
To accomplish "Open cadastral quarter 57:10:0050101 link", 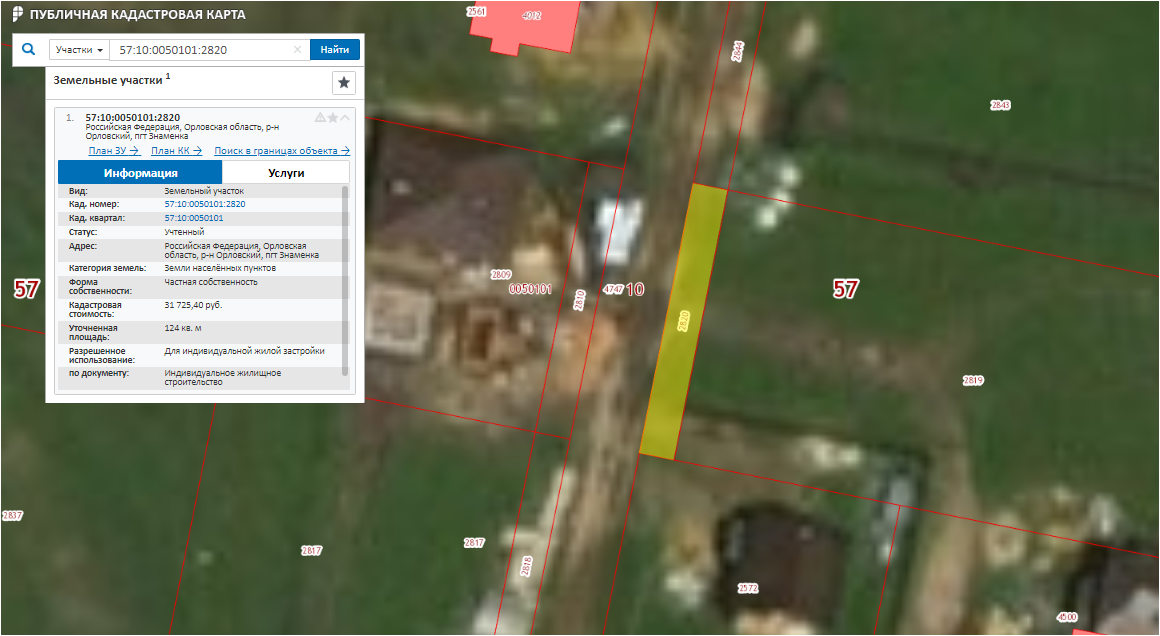I will (x=193, y=218).
